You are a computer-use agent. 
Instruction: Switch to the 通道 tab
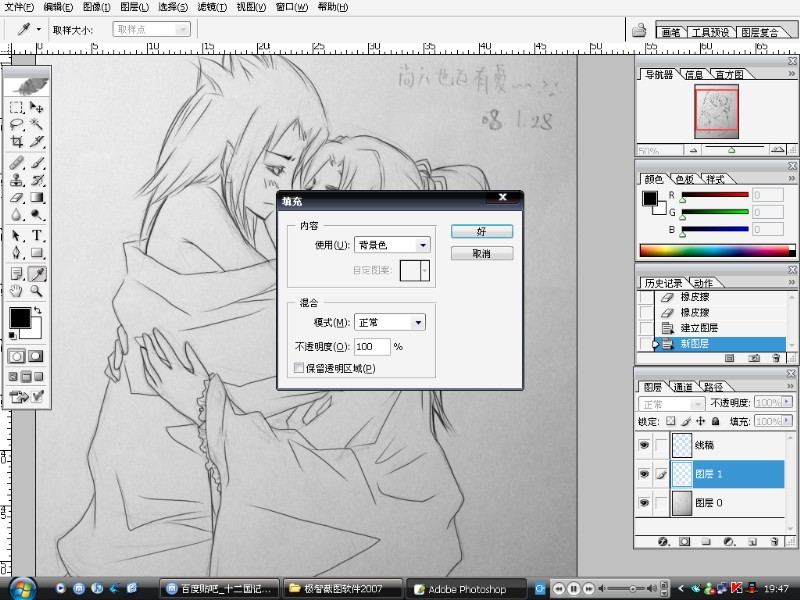tap(683, 387)
